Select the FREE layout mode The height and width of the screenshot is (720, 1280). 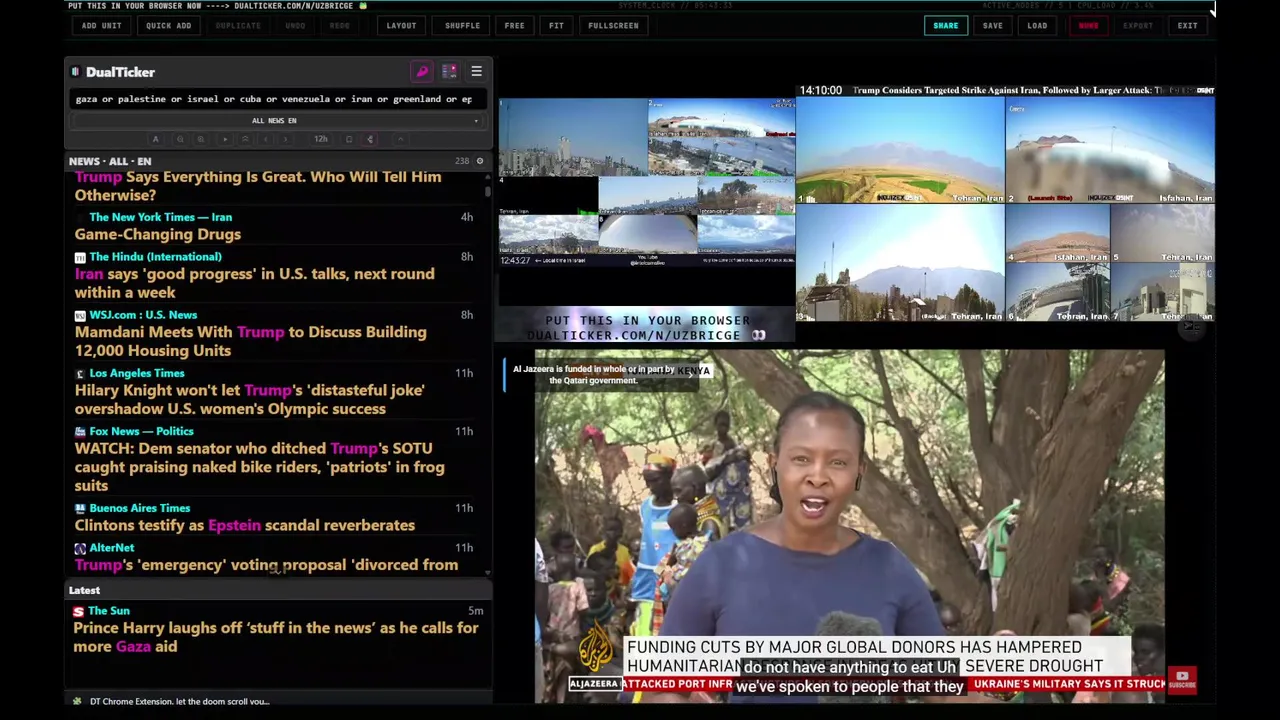click(x=514, y=26)
